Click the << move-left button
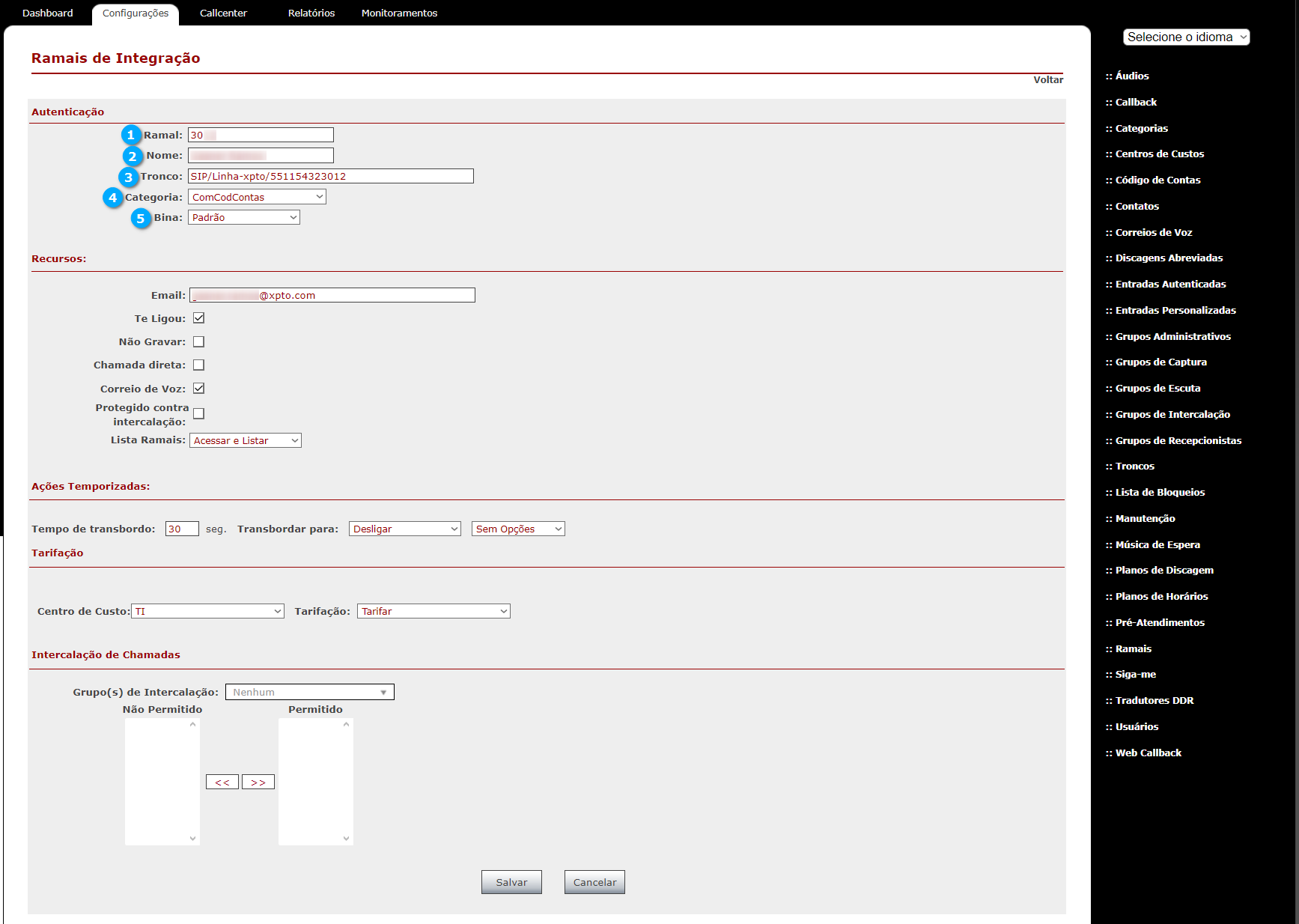The width and height of the screenshot is (1299, 924). click(222, 782)
